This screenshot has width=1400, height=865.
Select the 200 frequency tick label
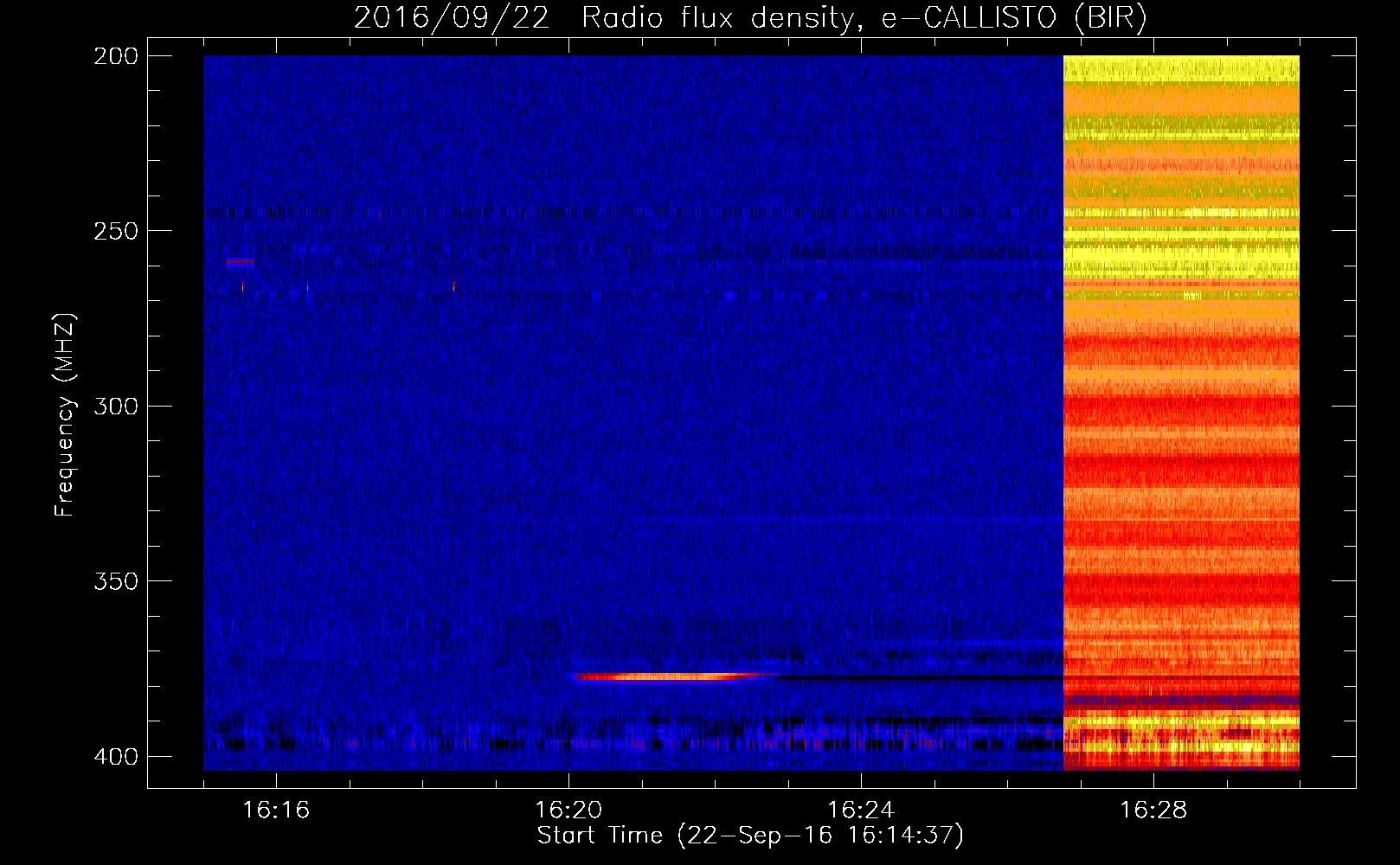pos(116,55)
